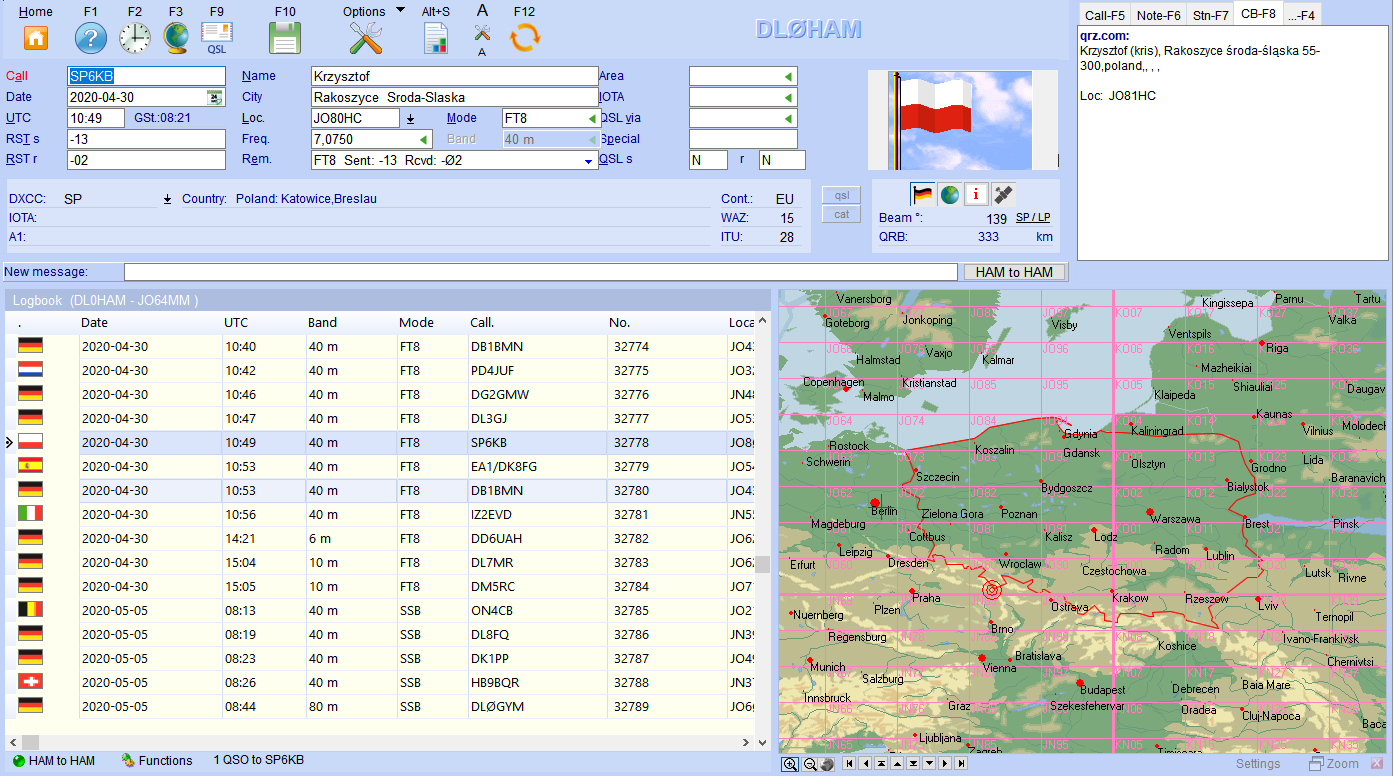1393x776 pixels.
Task: Click in the Call input field
Action: point(146,76)
